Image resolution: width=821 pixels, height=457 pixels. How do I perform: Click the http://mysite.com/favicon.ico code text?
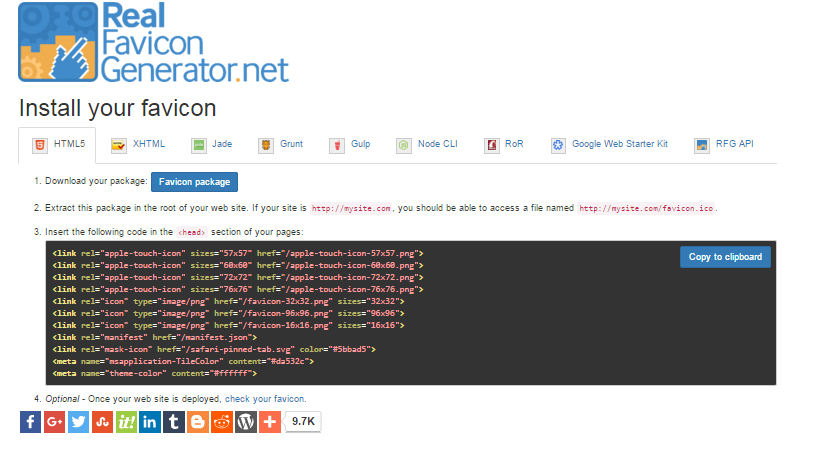click(x=646, y=208)
